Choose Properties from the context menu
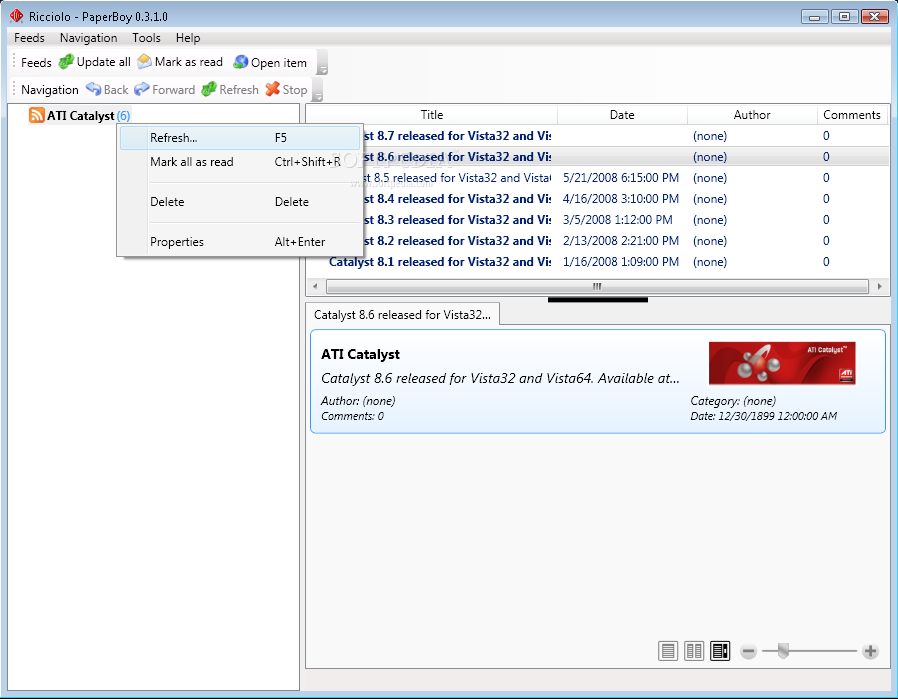The image size is (898, 699). (240, 242)
